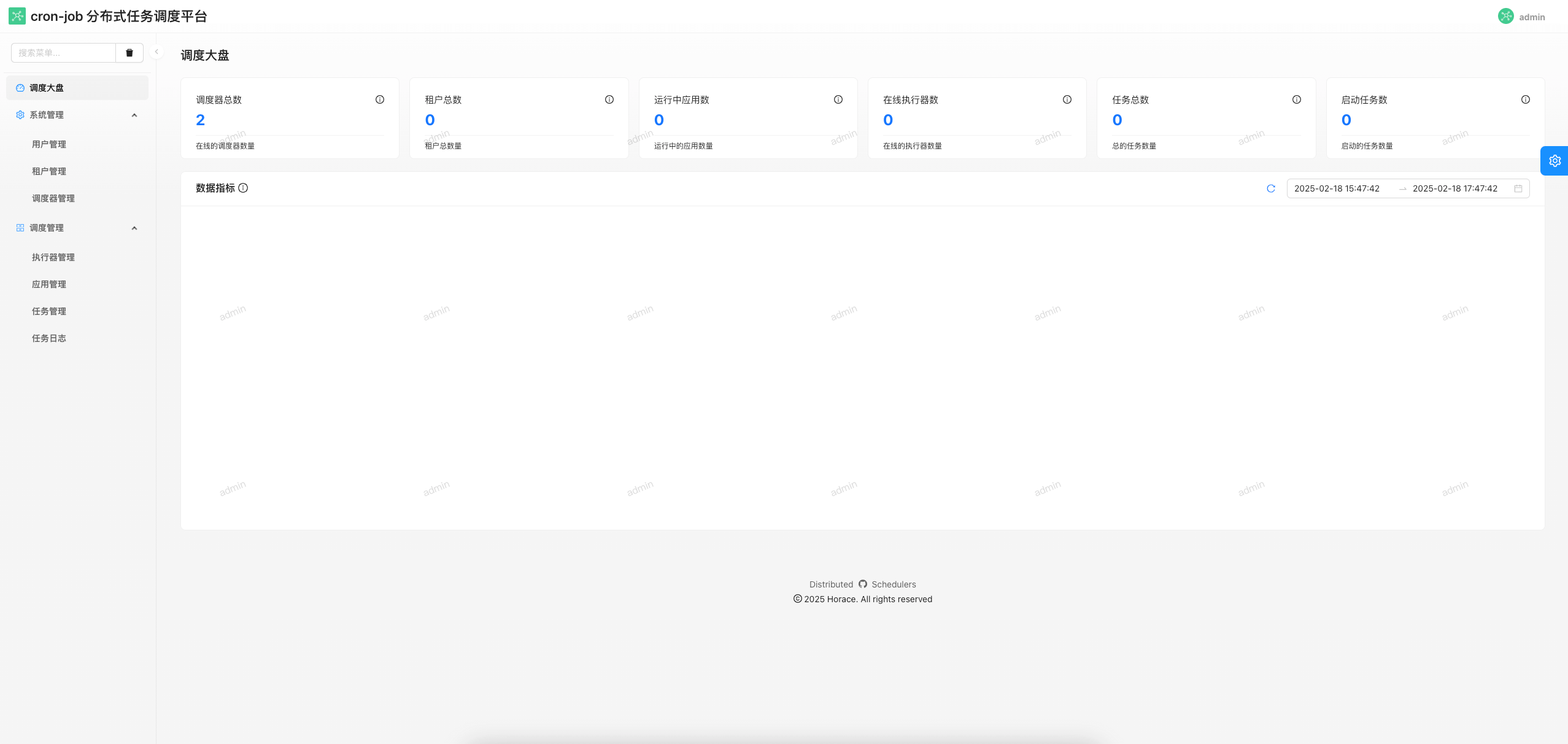Click the info icon next to 调度器总数
The image size is (1568, 744).
380,99
